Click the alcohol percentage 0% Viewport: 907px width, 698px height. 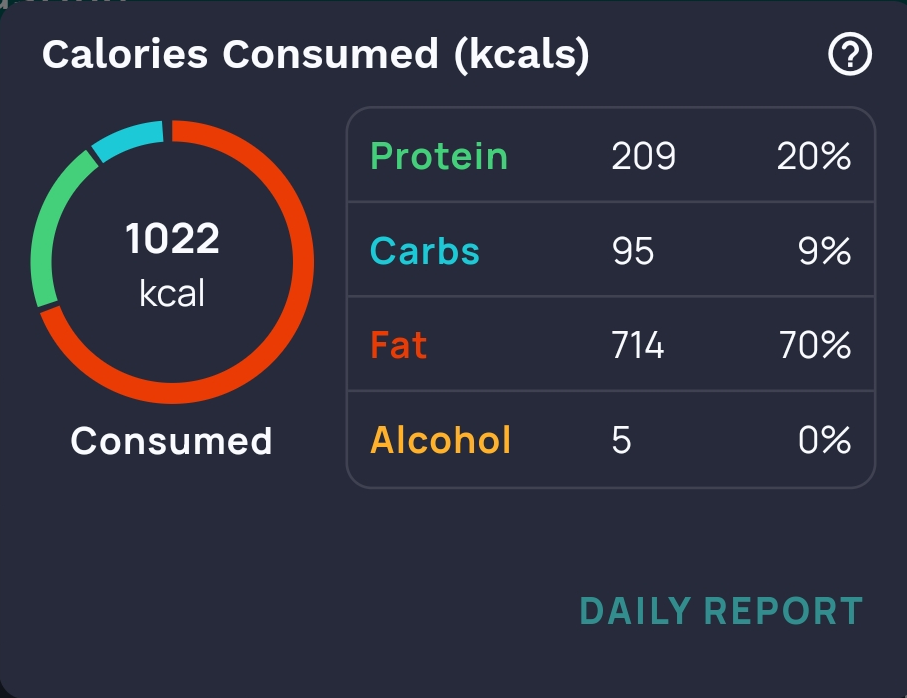tap(824, 440)
